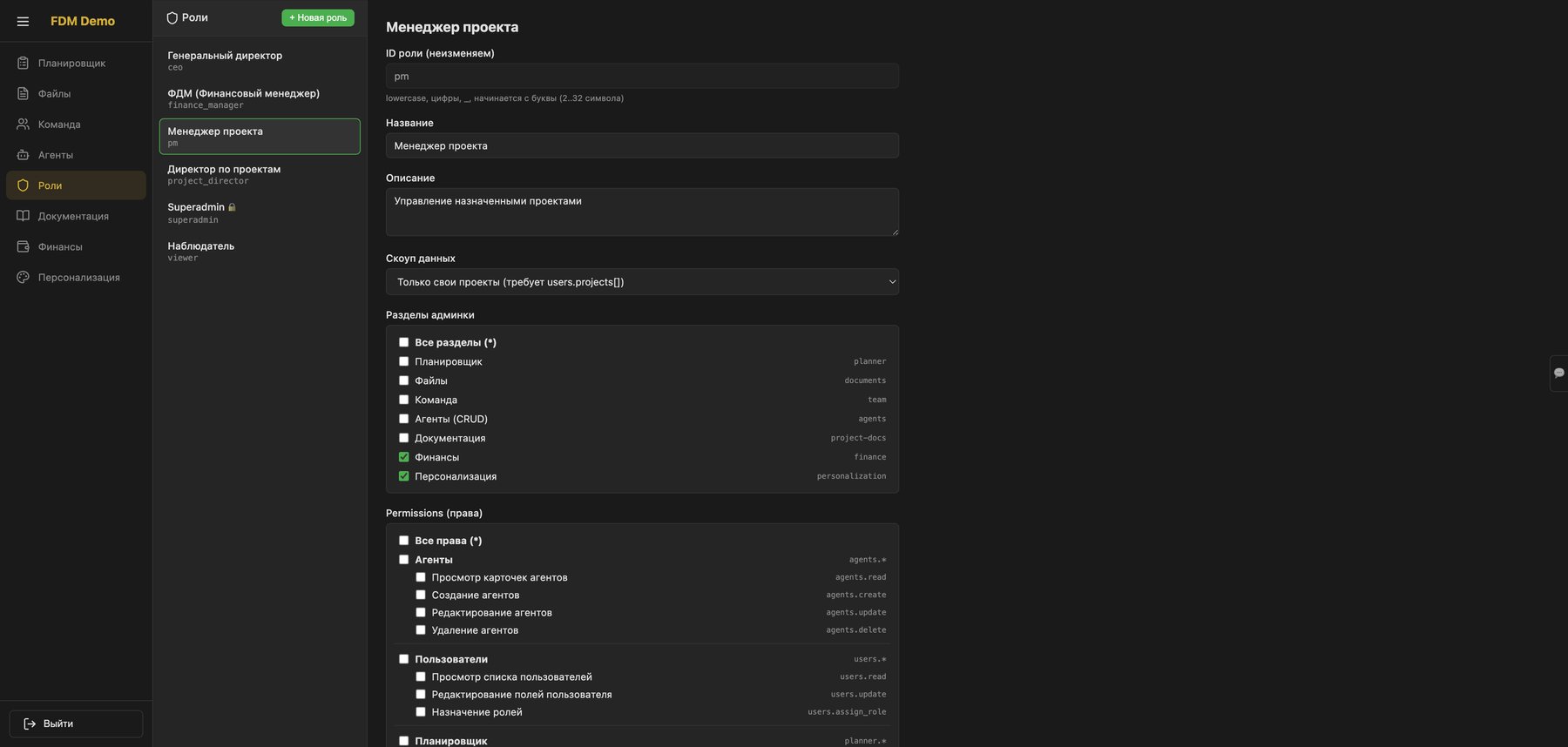Viewport: 1568px width, 747px height.
Task: Focus the Название text field
Action: (642, 145)
